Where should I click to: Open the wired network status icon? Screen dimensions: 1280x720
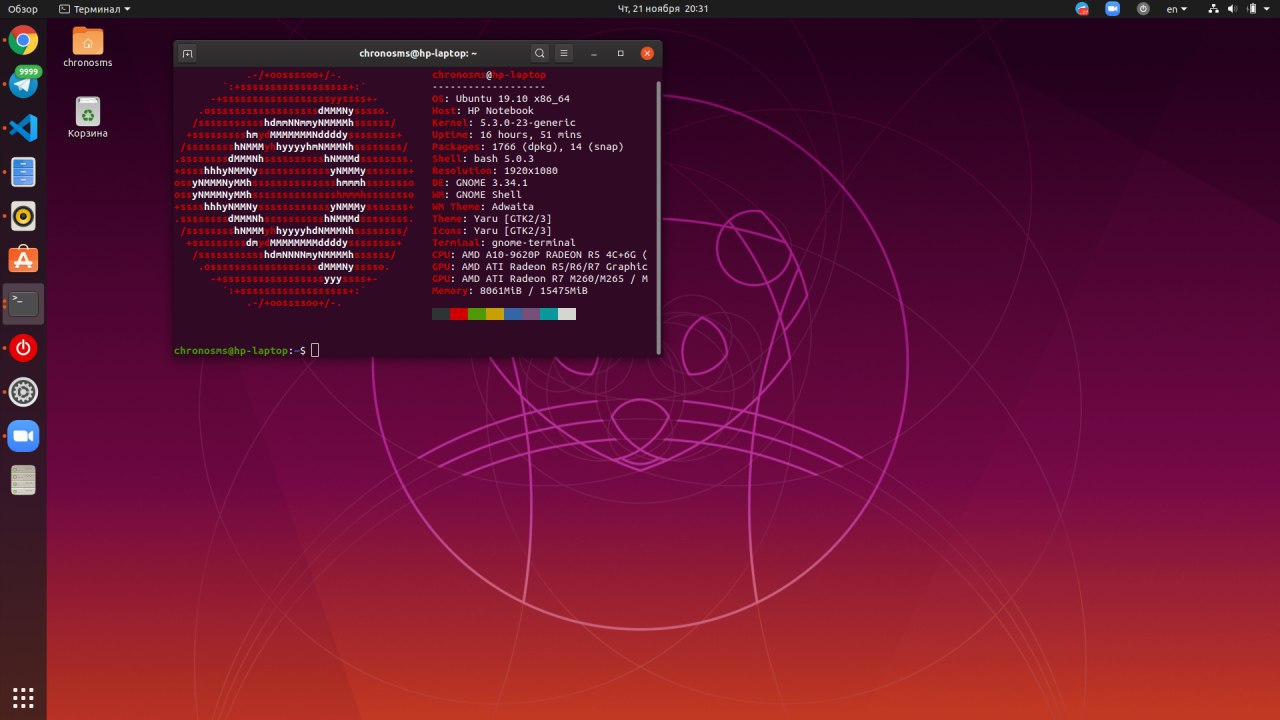coord(1214,8)
